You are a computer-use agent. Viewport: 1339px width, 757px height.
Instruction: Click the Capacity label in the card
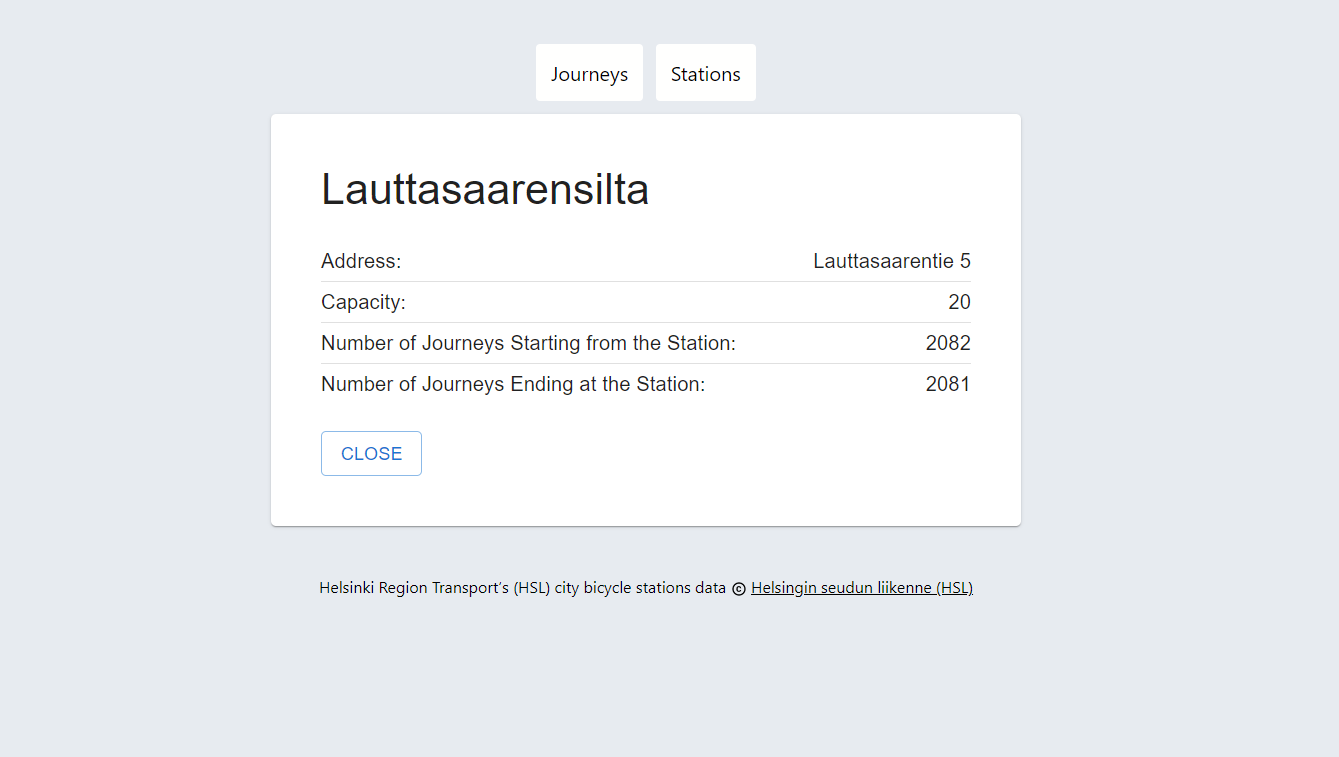point(363,301)
